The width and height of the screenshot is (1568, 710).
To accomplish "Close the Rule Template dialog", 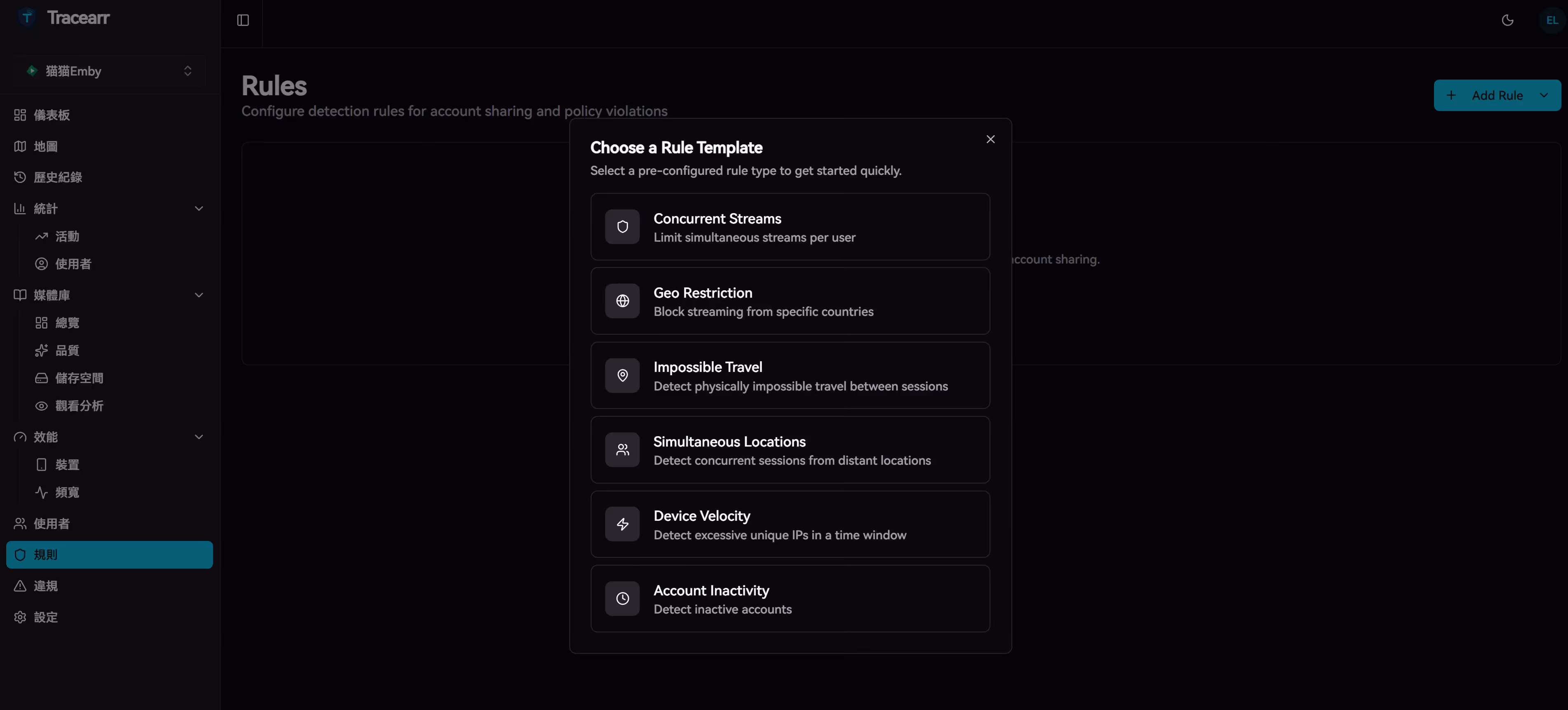I will 990,139.
